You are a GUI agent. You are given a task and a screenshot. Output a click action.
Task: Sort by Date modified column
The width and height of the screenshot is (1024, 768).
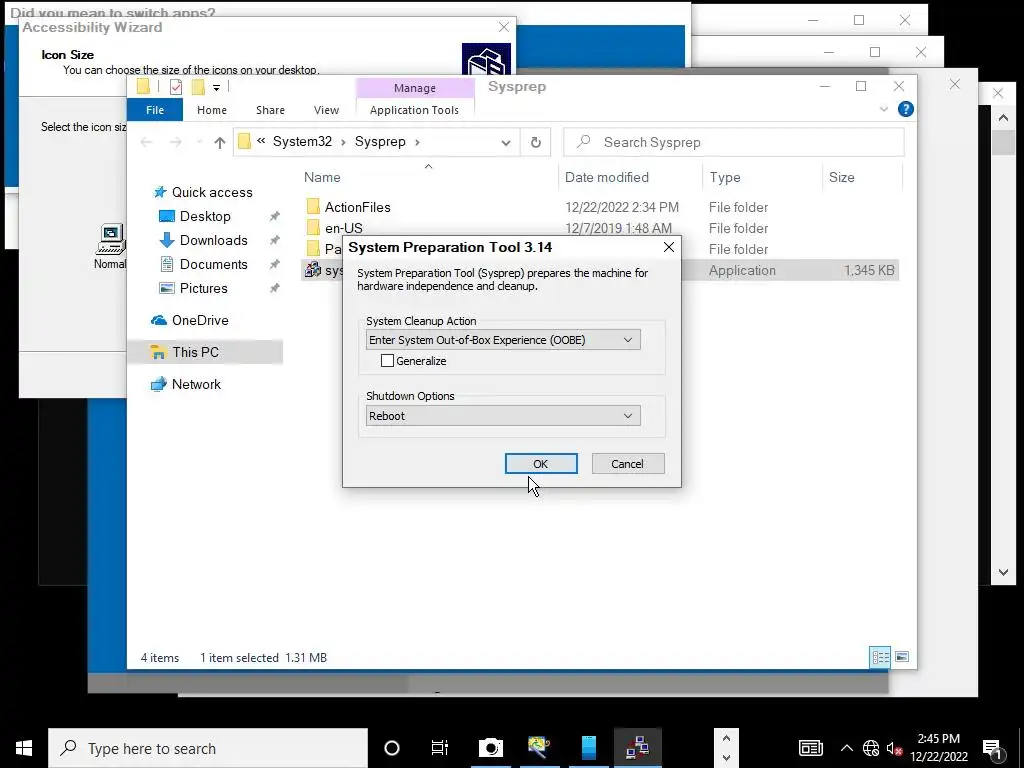(607, 177)
